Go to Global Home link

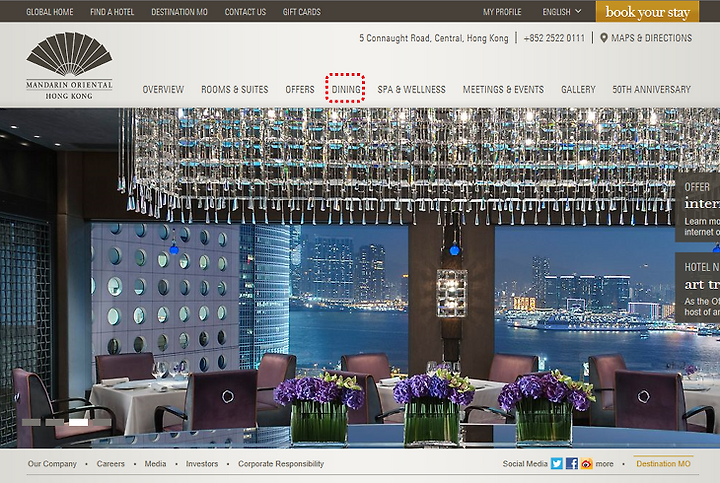(x=50, y=12)
